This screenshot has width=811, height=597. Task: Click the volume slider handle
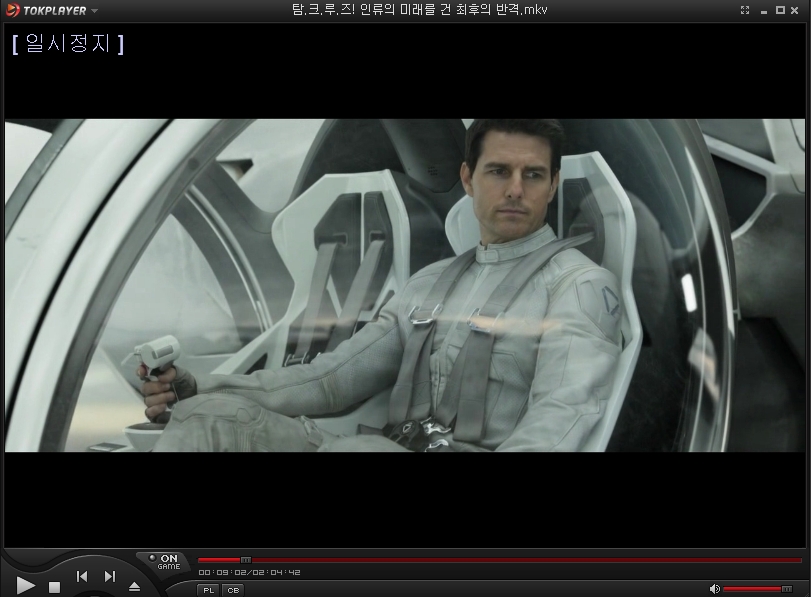787,589
